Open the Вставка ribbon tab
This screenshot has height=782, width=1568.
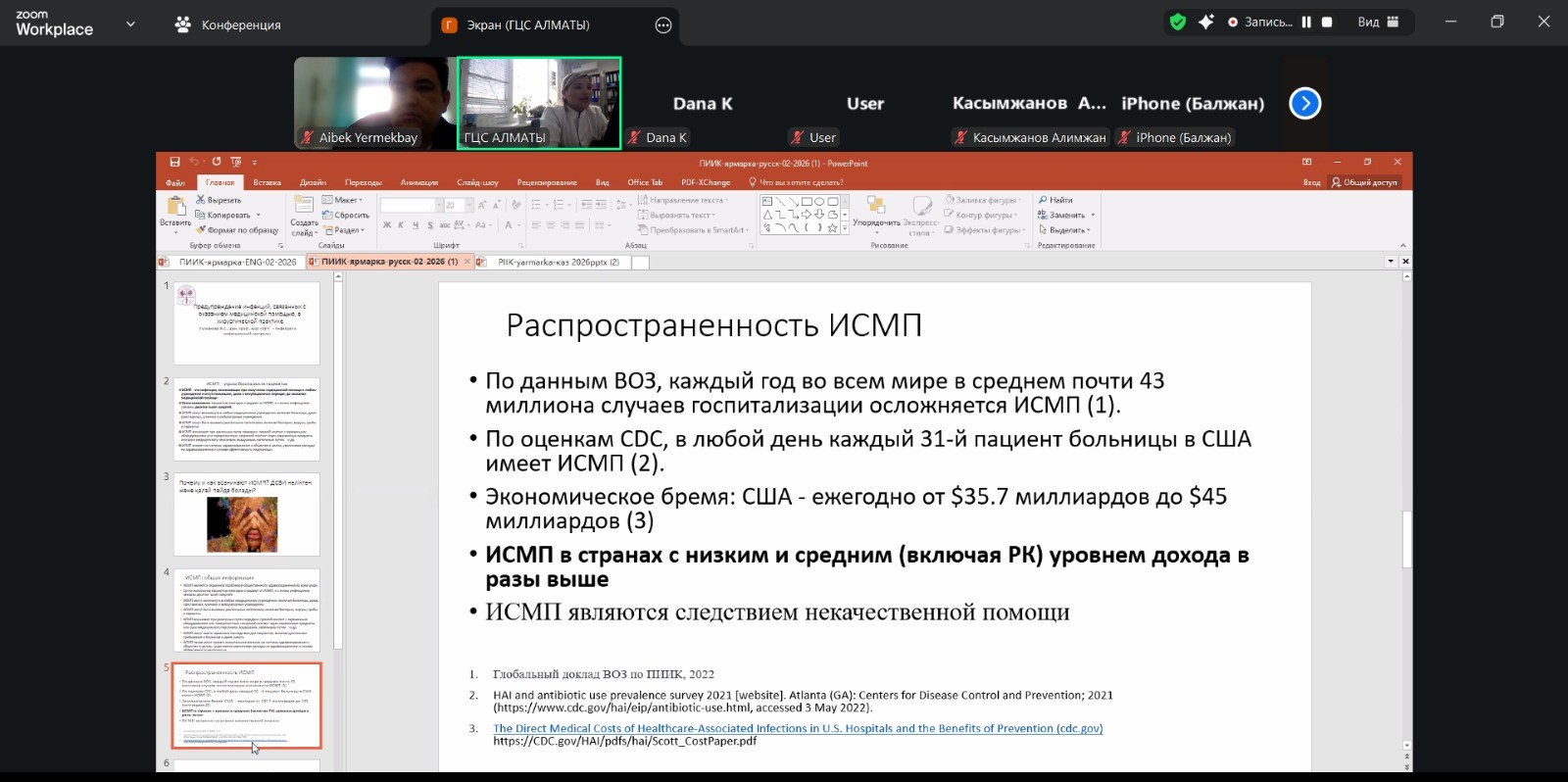pos(267,182)
